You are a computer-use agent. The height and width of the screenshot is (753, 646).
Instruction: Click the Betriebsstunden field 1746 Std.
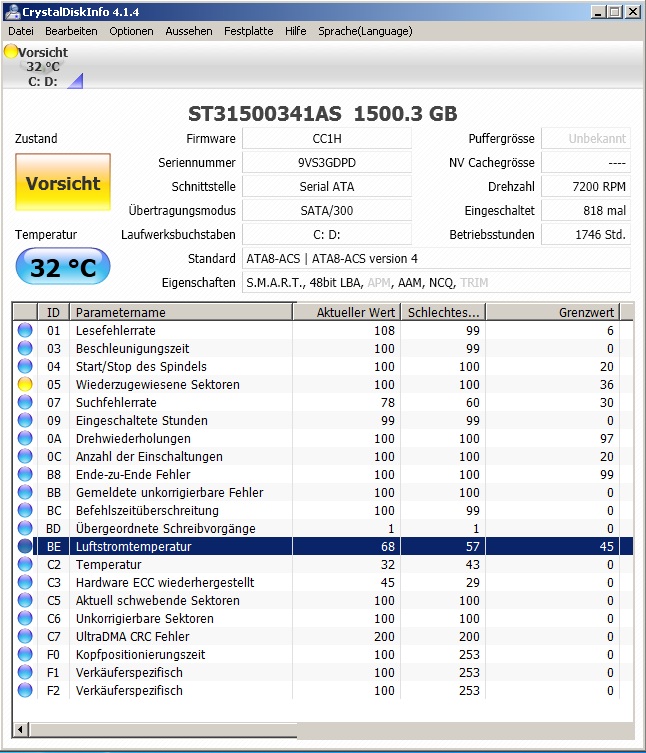[x=586, y=234]
